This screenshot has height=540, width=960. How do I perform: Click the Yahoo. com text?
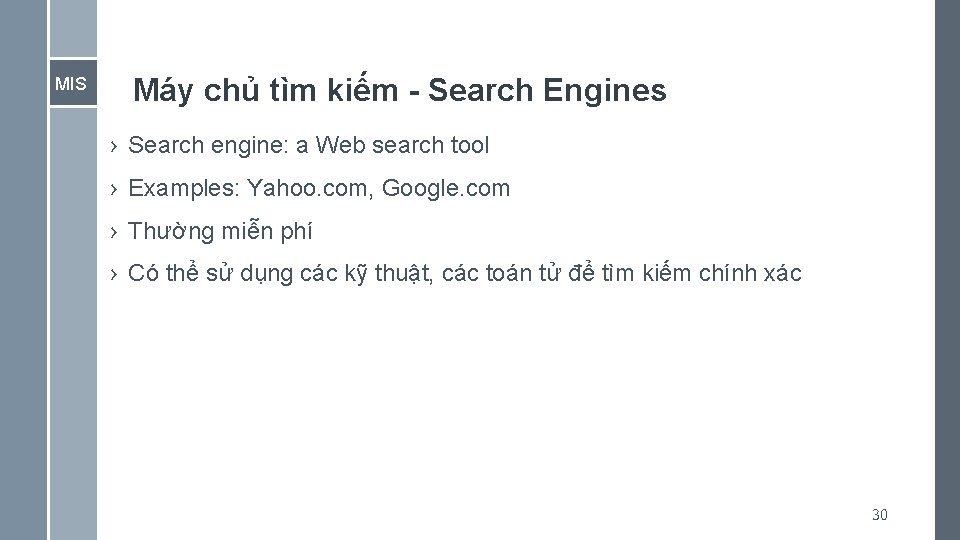click(x=308, y=188)
